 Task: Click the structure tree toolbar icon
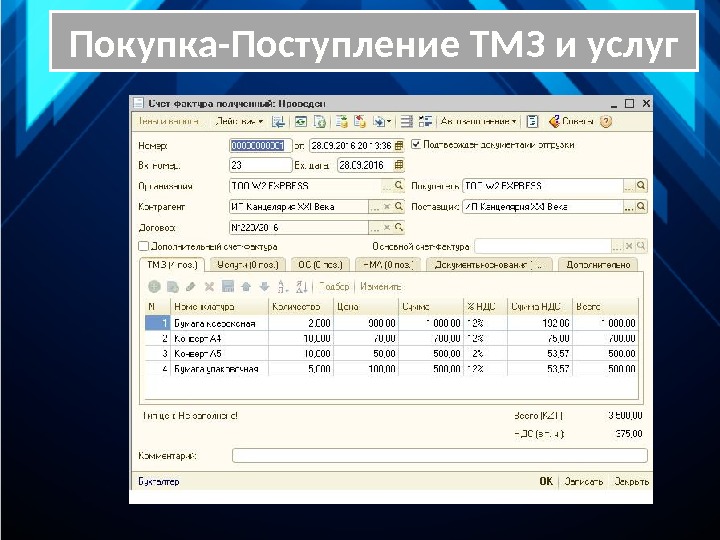tap(426, 122)
